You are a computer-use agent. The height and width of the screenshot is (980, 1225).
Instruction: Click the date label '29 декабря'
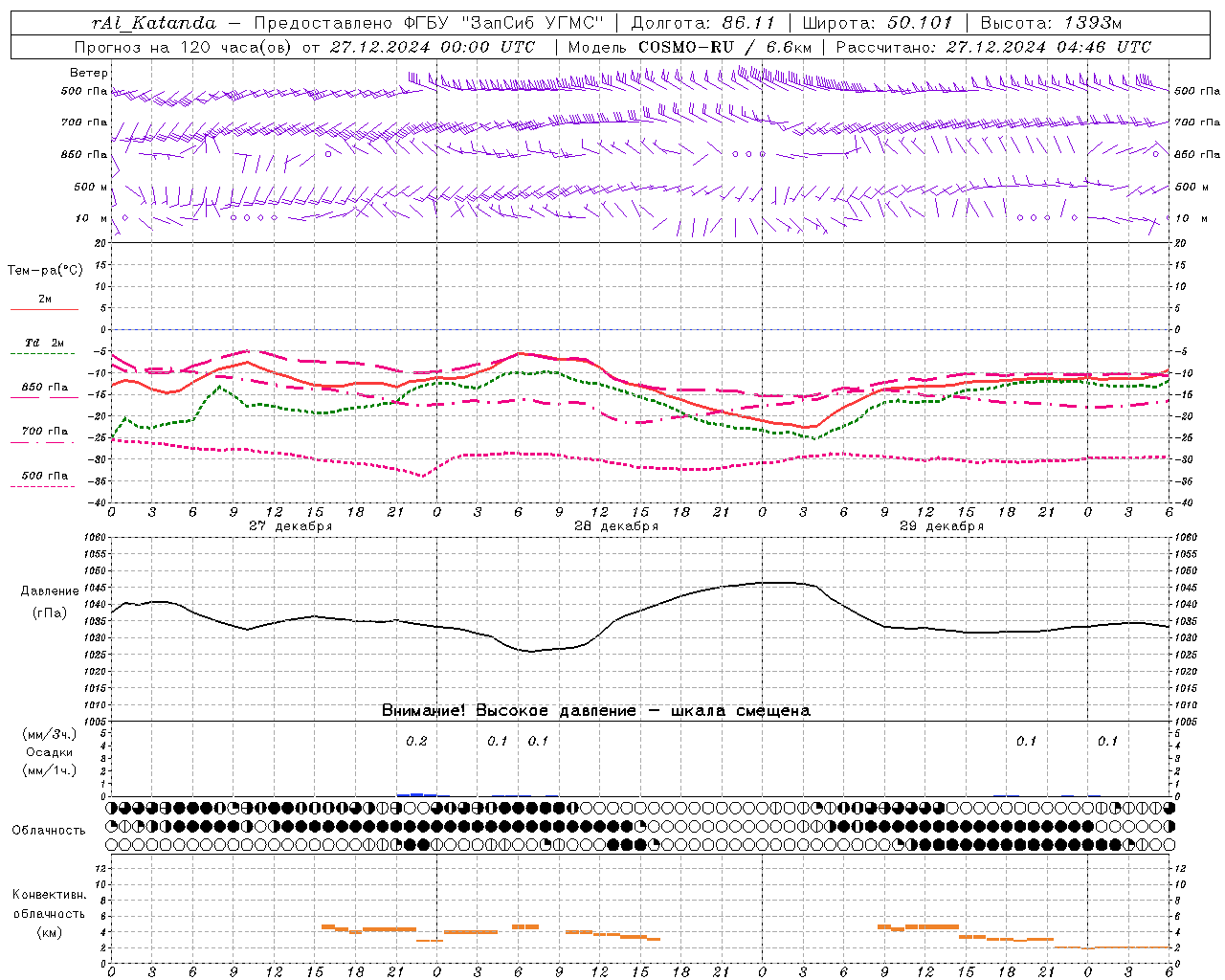pyautogui.click(x=942, y=526)
